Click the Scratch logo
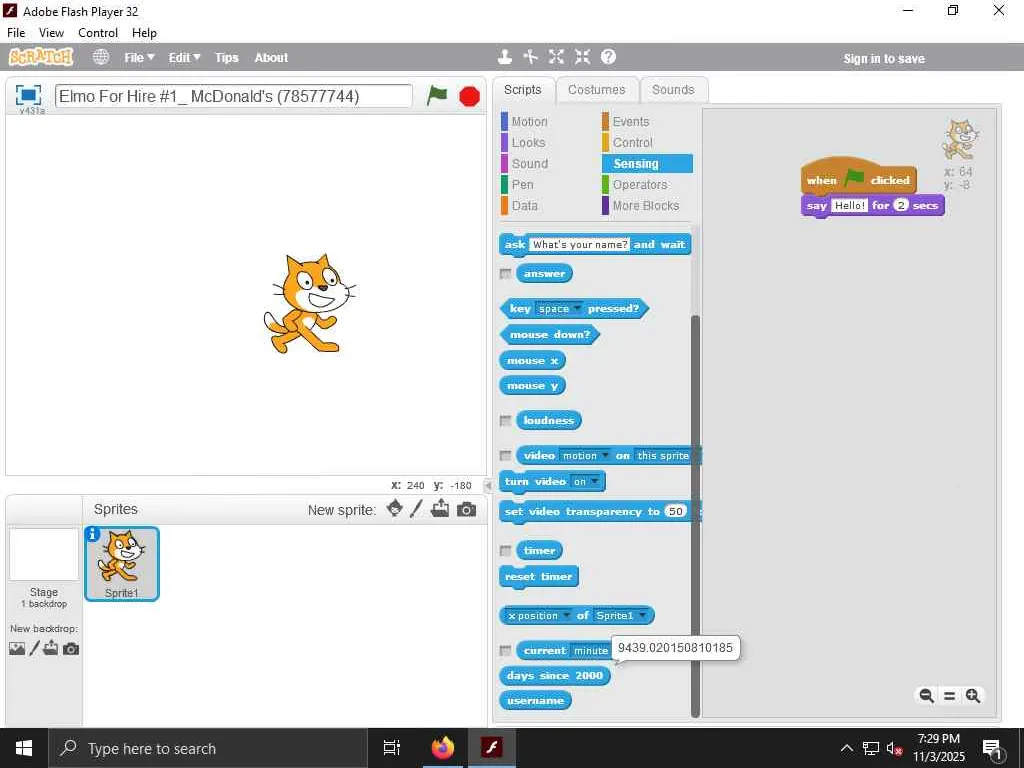 (x=40, y=57)
